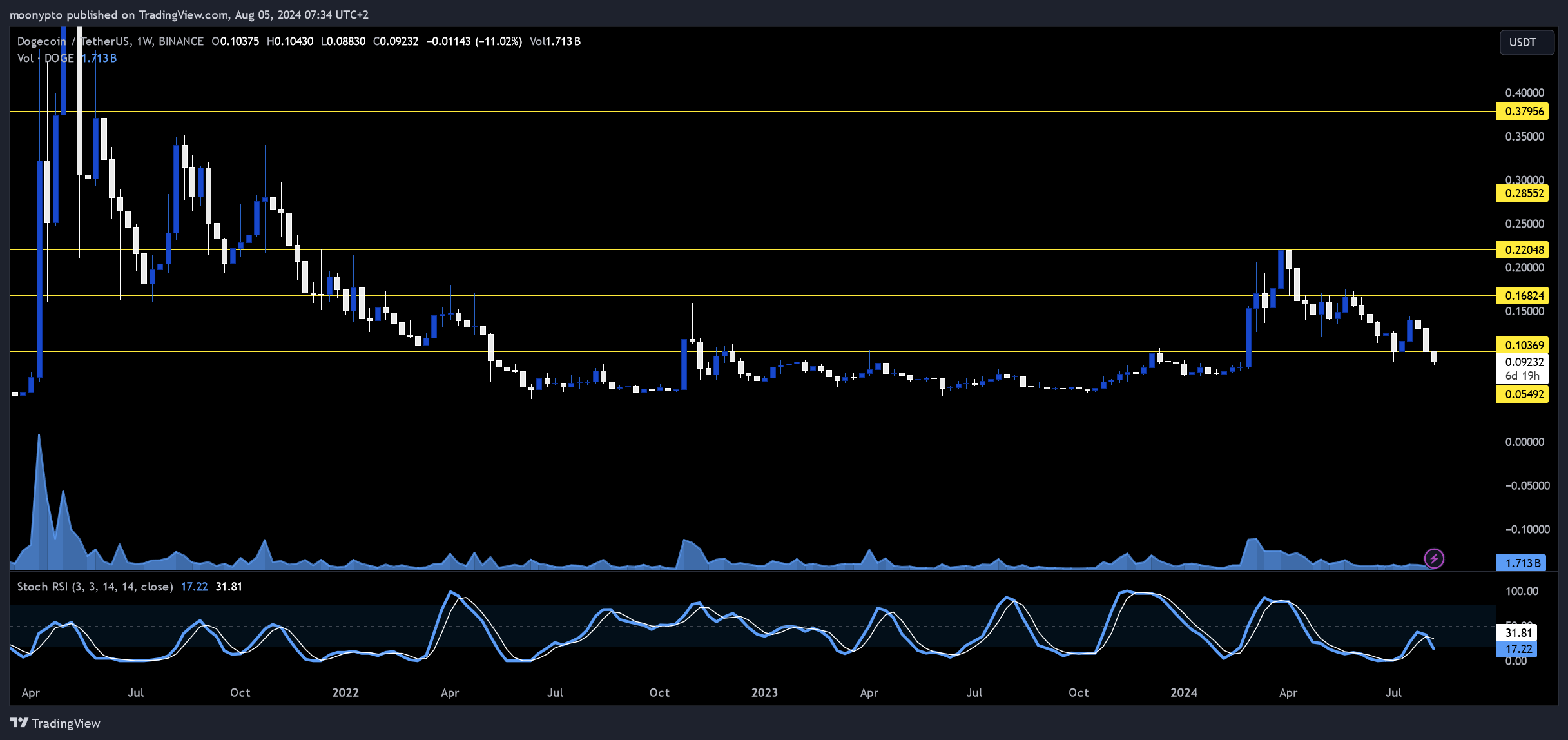Click the Stoch RSI 17.22 axis label
Viewport: 1568px width, 740px height.
pyautogui.click(x=1518, y=649)
